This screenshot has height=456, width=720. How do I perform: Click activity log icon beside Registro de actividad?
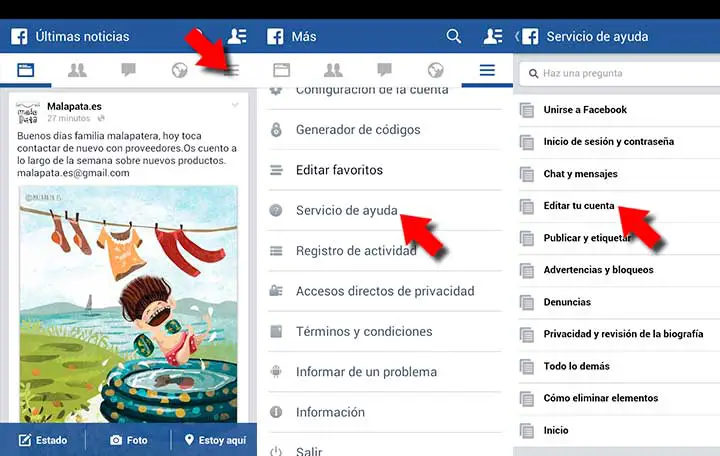(276, 251)
